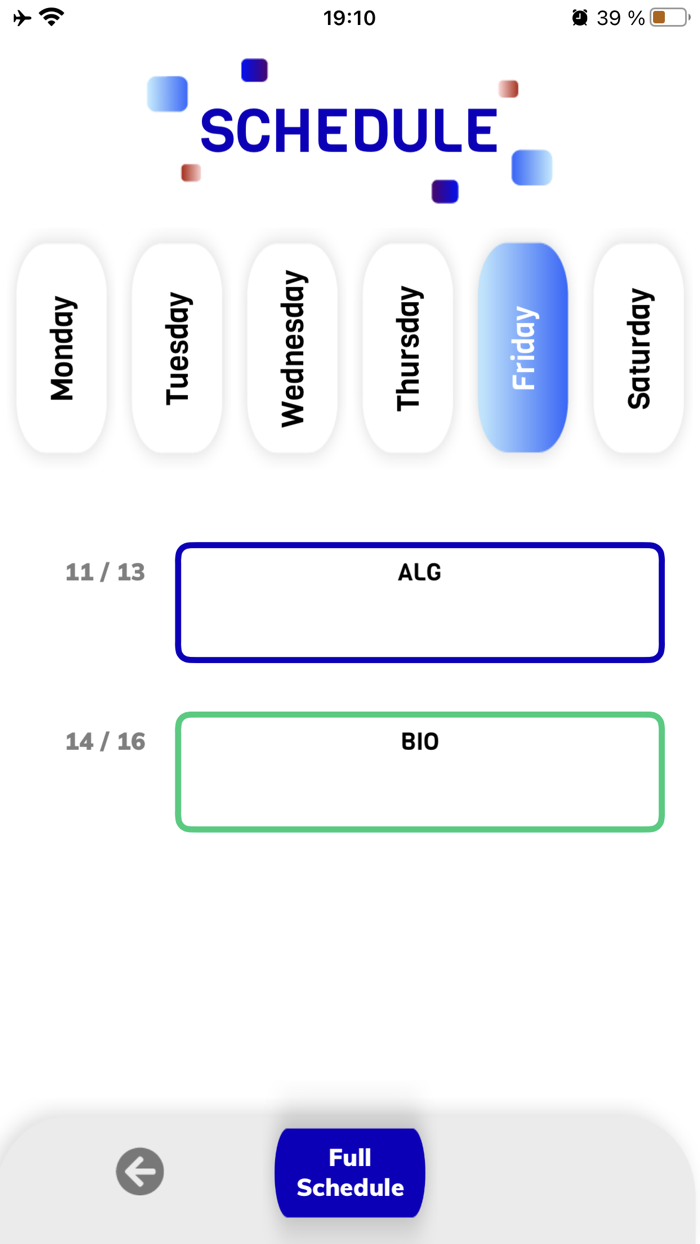The height and width of the screenshot is (1244, 700).
Task: Open the ALG lesson card
Action: 419,602
